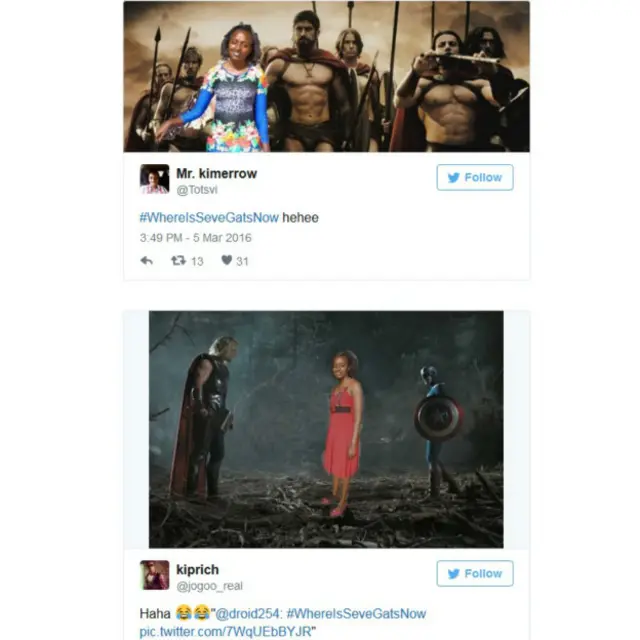This screenshot has width=640, height=640.
Task: Click the retweet icon showing 13
Action: 178,260
